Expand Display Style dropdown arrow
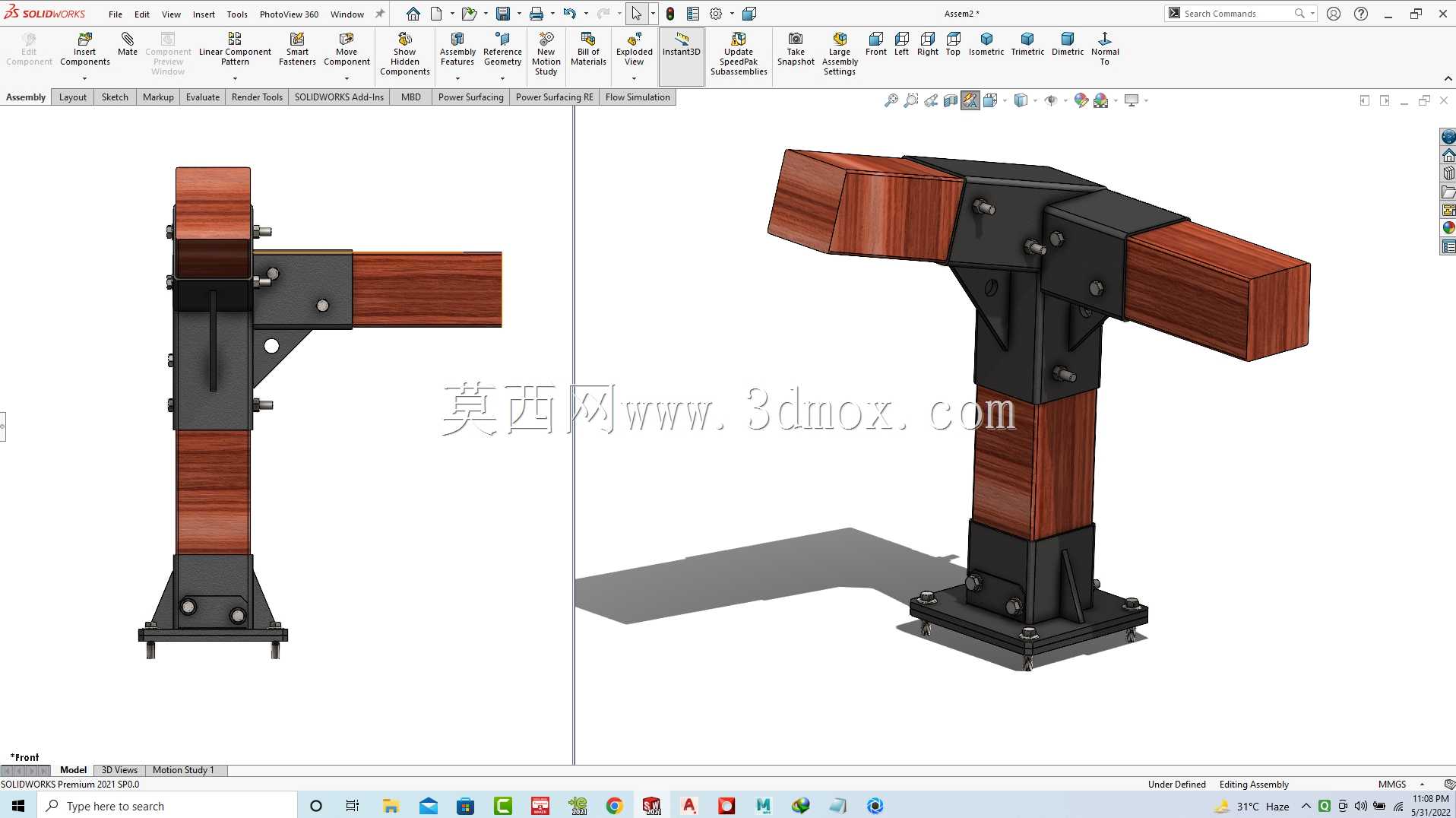Image resolution: width=1456 pixels, height=818 pixels. (x=1035, y=100)
